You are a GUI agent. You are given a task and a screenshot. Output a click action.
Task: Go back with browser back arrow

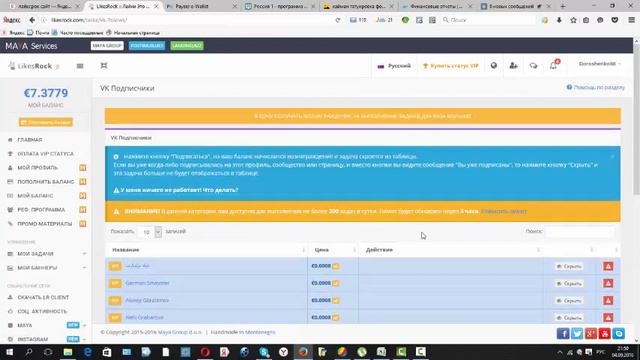(32, 20)
